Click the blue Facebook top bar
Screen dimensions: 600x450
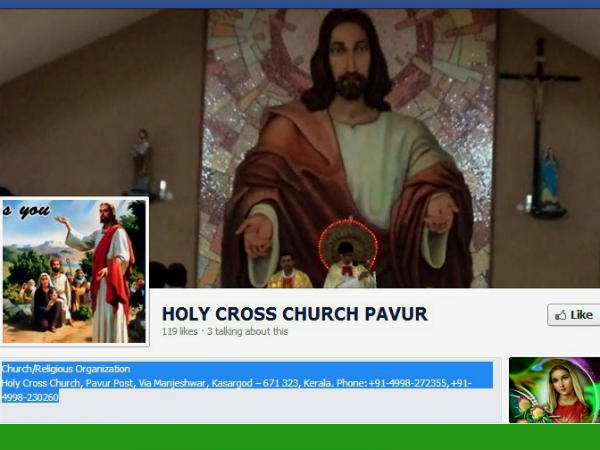pos(300,4)
